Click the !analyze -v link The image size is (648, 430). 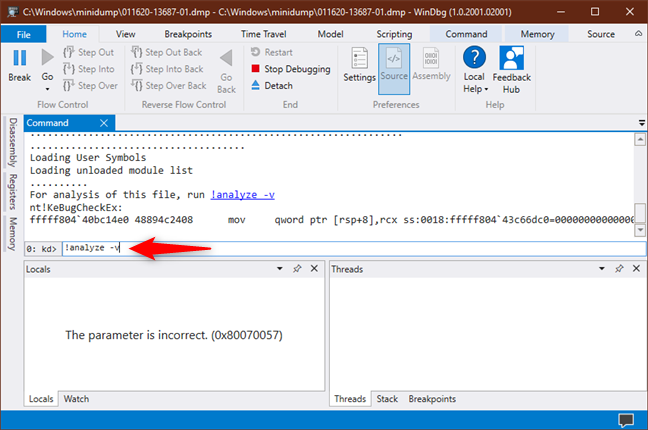pos(243,195)
